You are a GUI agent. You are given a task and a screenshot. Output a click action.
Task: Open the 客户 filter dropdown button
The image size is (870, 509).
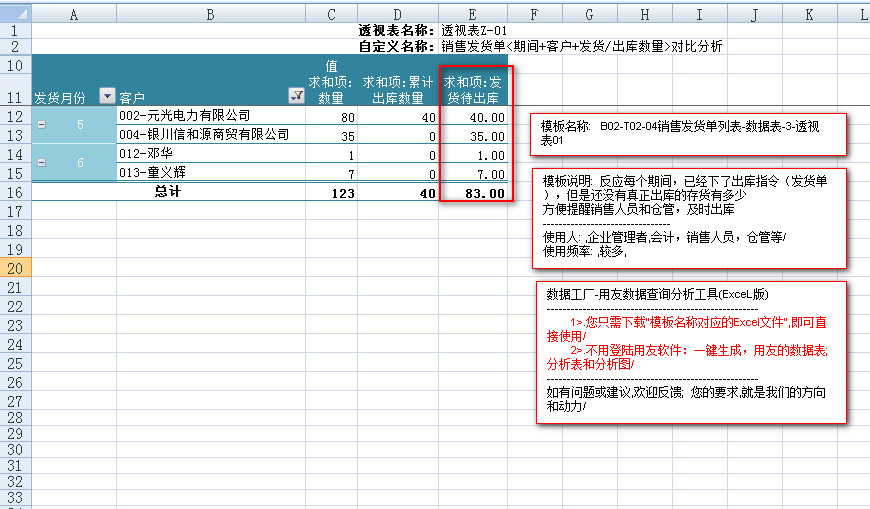pyautogui.click(x=295, y=97)
